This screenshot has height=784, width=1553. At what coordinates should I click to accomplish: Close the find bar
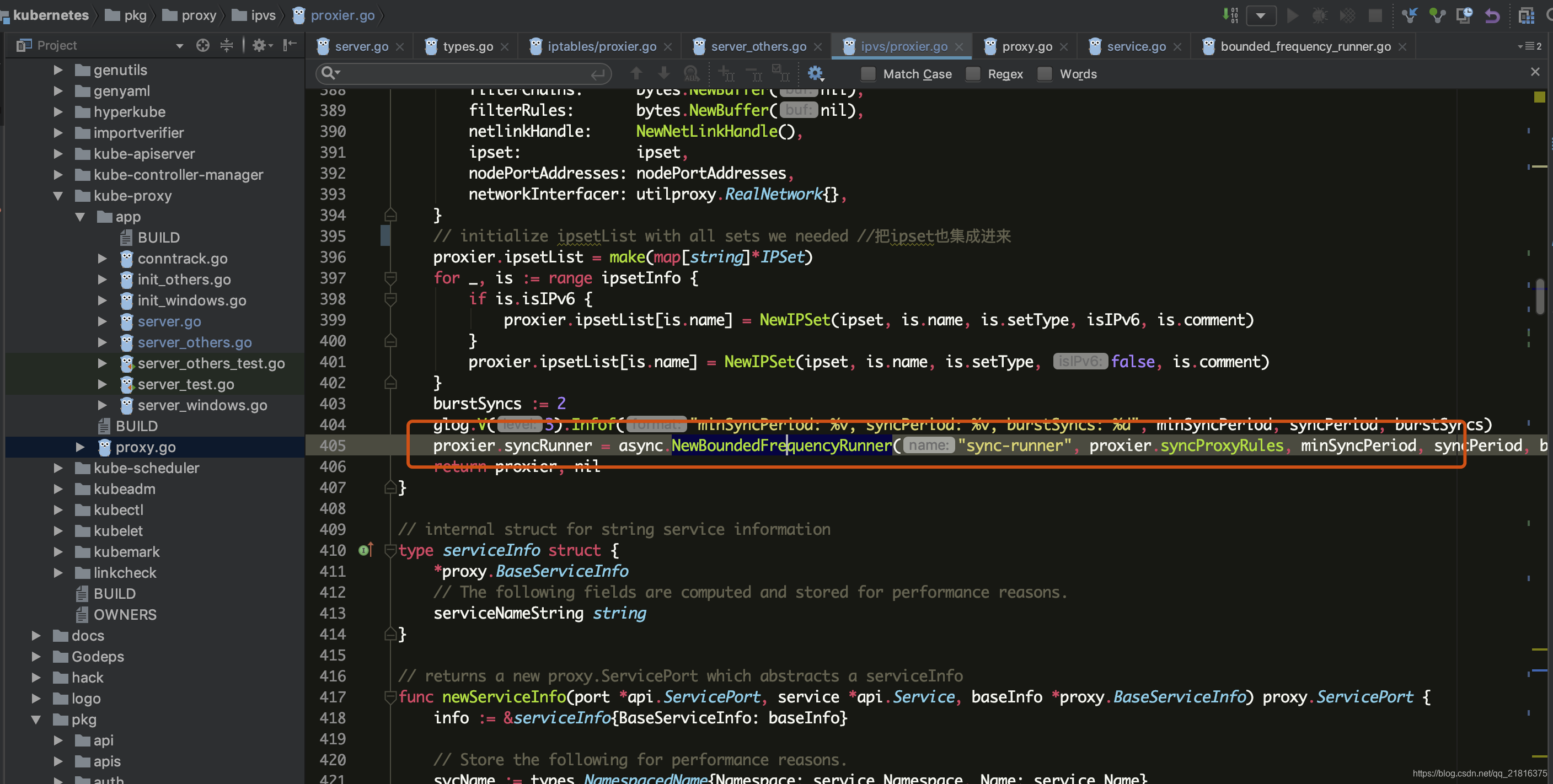[x=1535, y=72]
